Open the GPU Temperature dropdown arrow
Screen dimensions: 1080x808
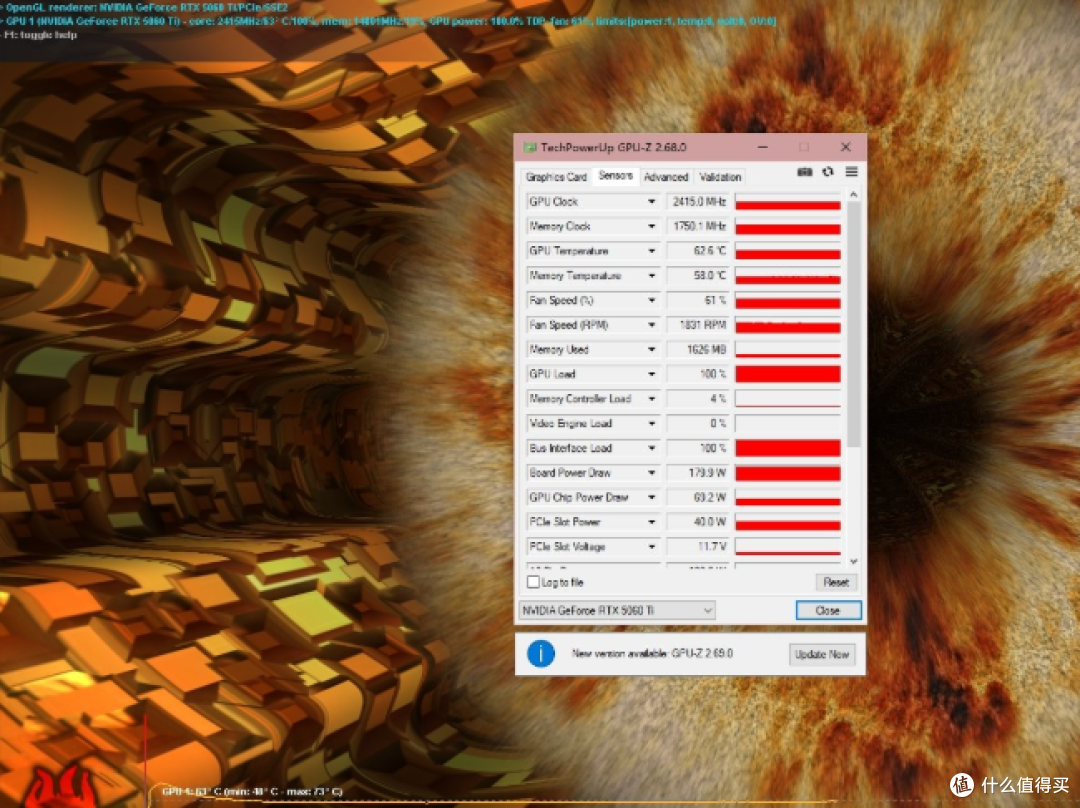pos(651,251)
